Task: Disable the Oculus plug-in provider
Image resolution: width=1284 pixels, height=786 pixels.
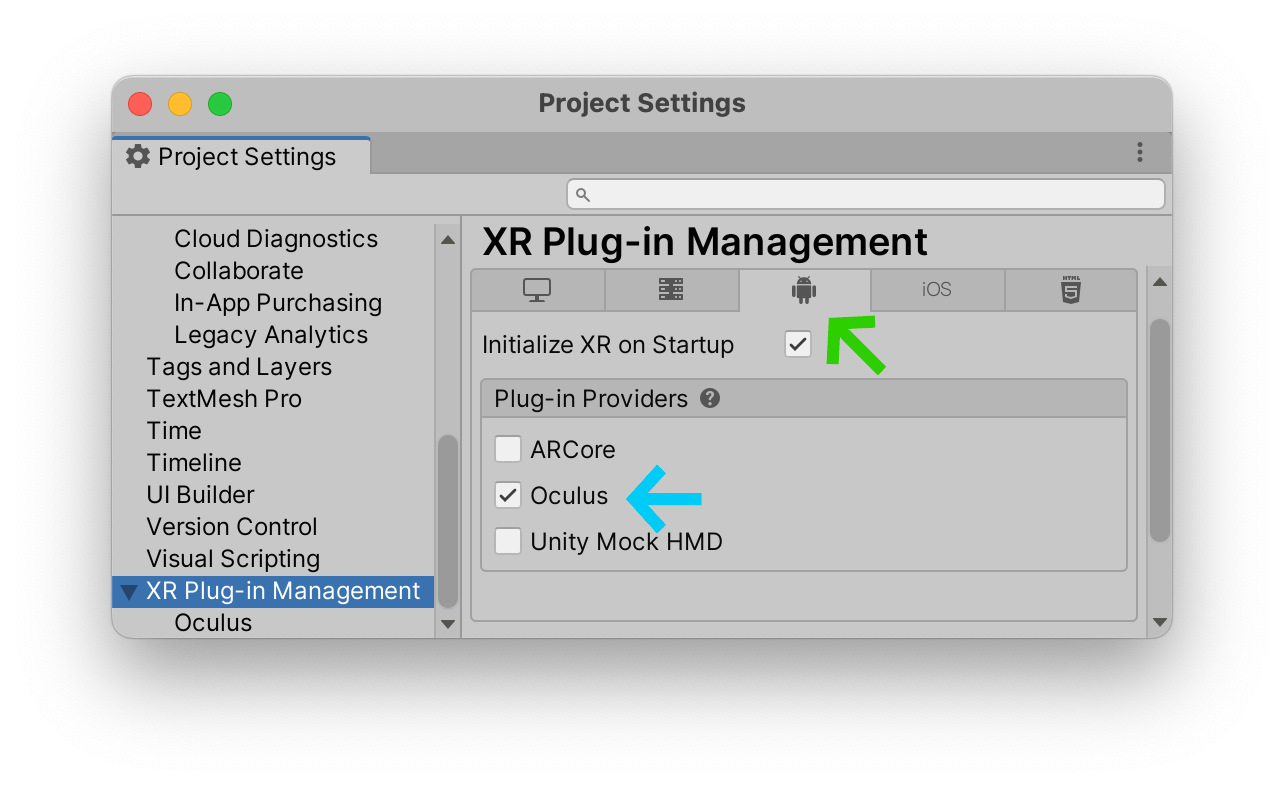Action: pos(507,495)
